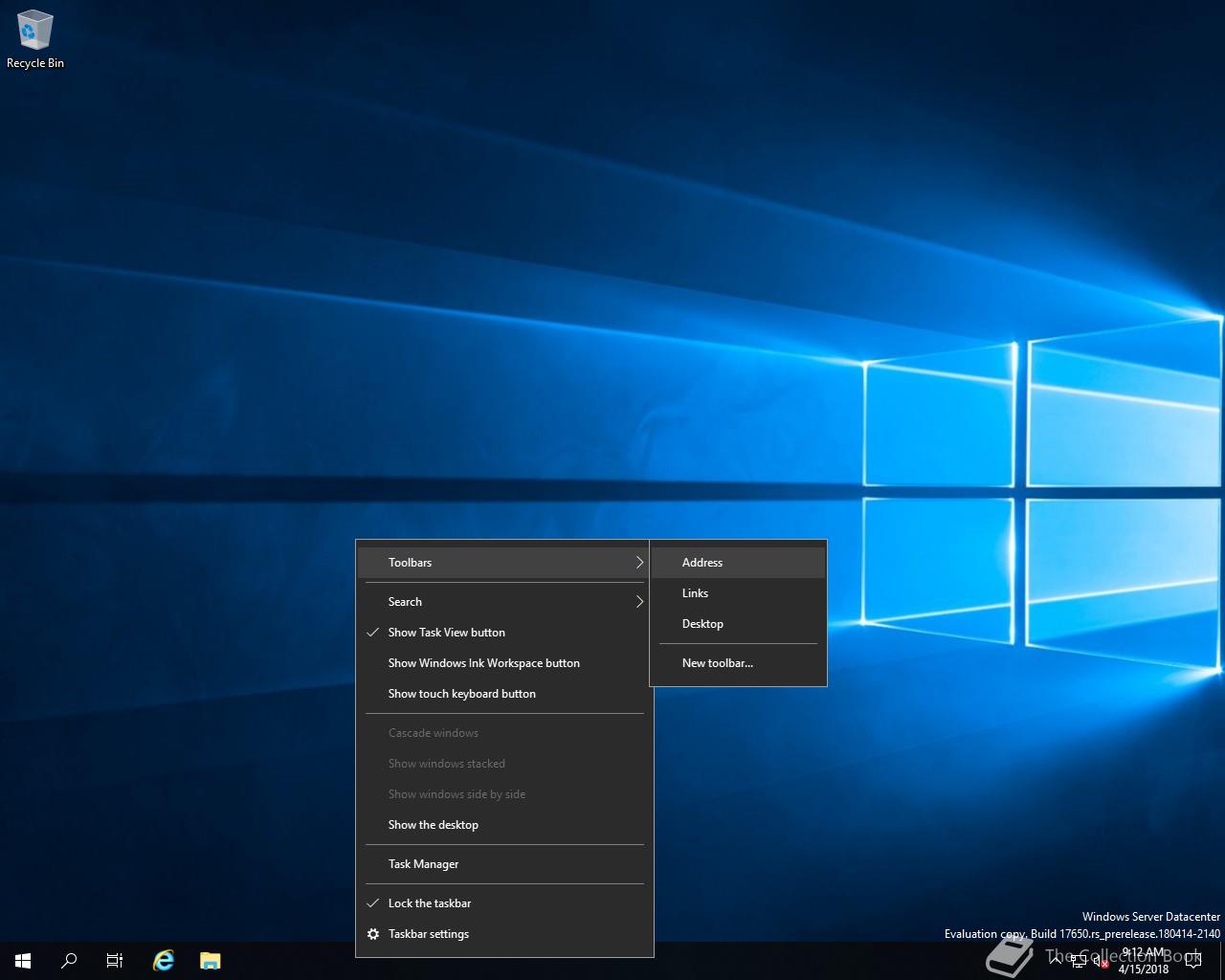Click the network status tray icon
The width and height of the screenshot is (1225, 980).
(x=1079, y=961)
